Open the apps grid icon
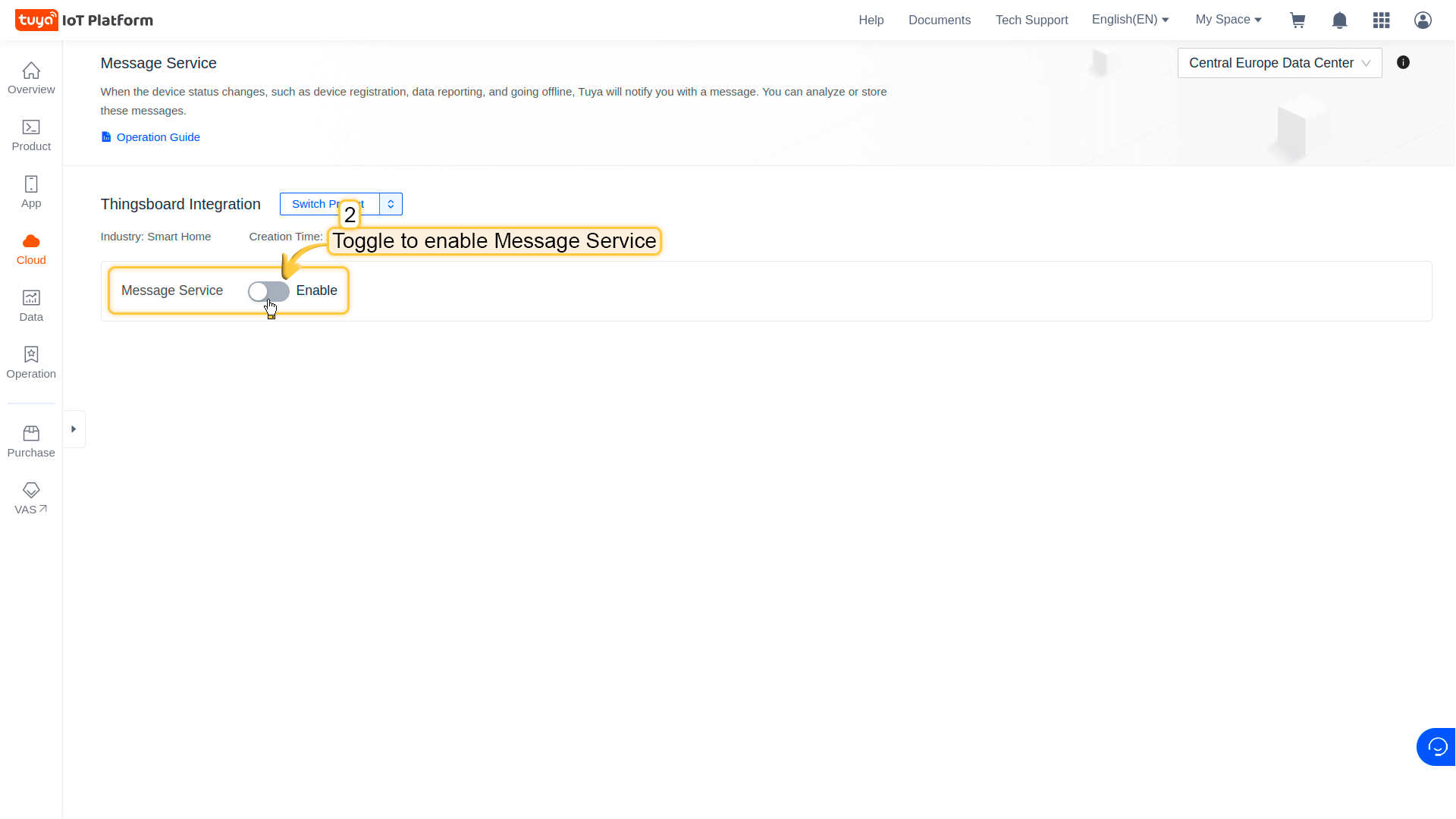Screen dimensions: 1456x819 tap(1381, 20)
